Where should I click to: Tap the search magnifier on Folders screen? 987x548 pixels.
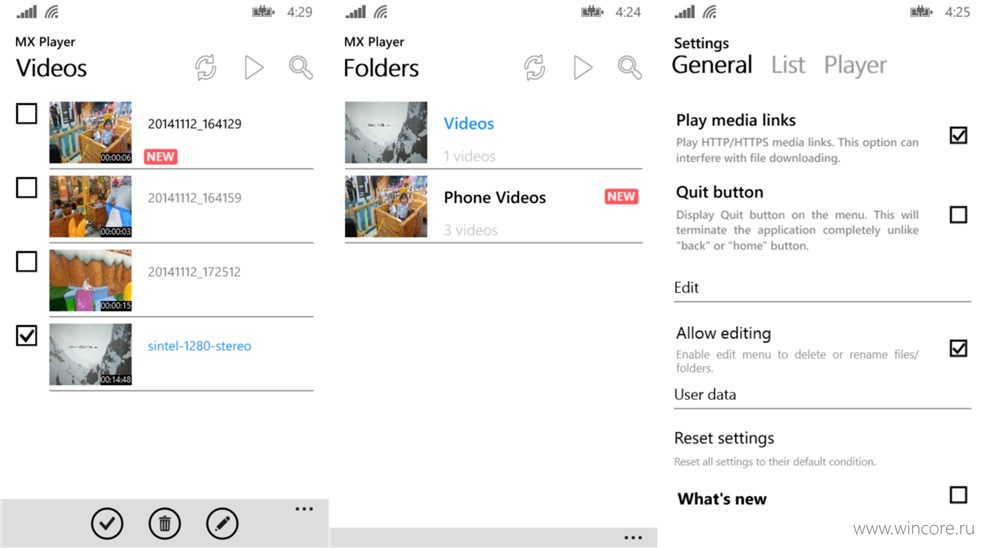[x=630, y=67]
